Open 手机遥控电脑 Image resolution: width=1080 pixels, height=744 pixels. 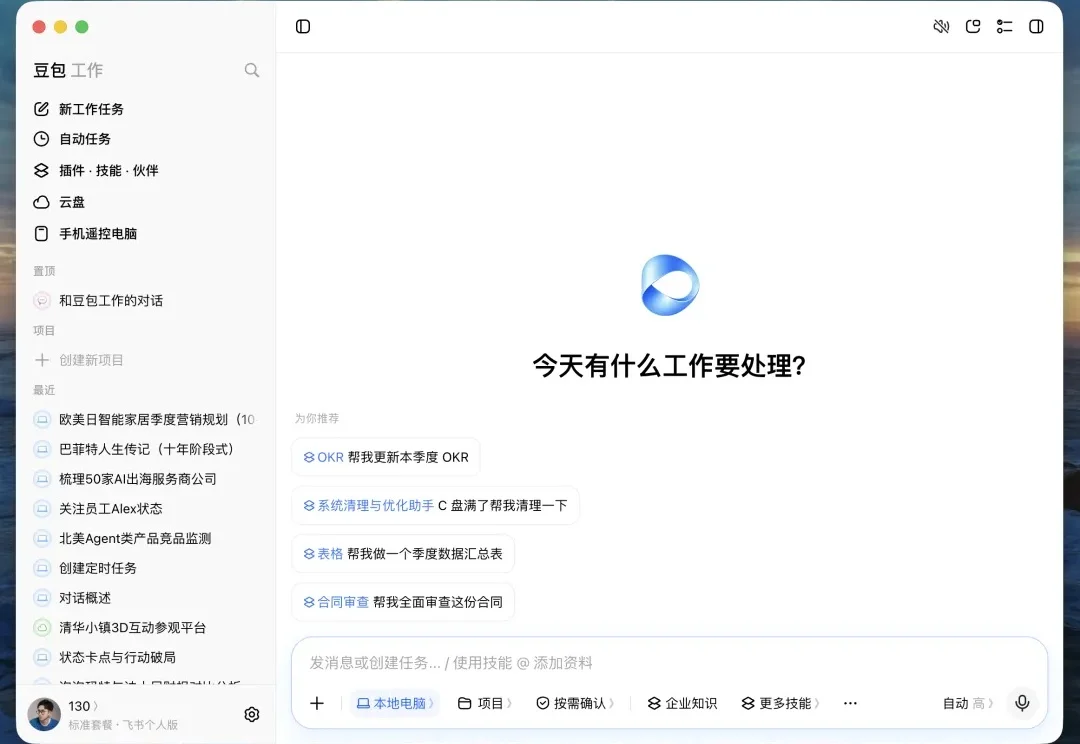[x=85, y=234]
